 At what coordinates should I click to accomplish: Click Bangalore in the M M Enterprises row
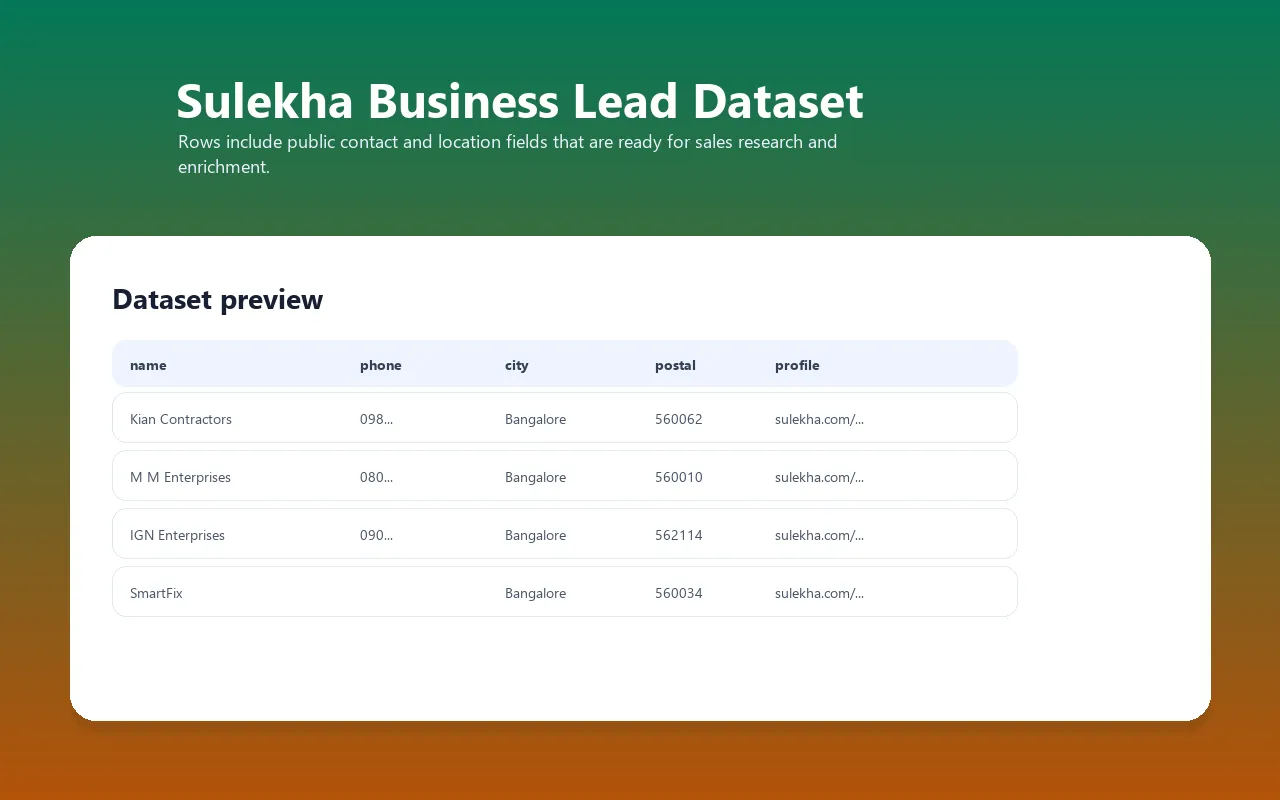pos(535,477)
